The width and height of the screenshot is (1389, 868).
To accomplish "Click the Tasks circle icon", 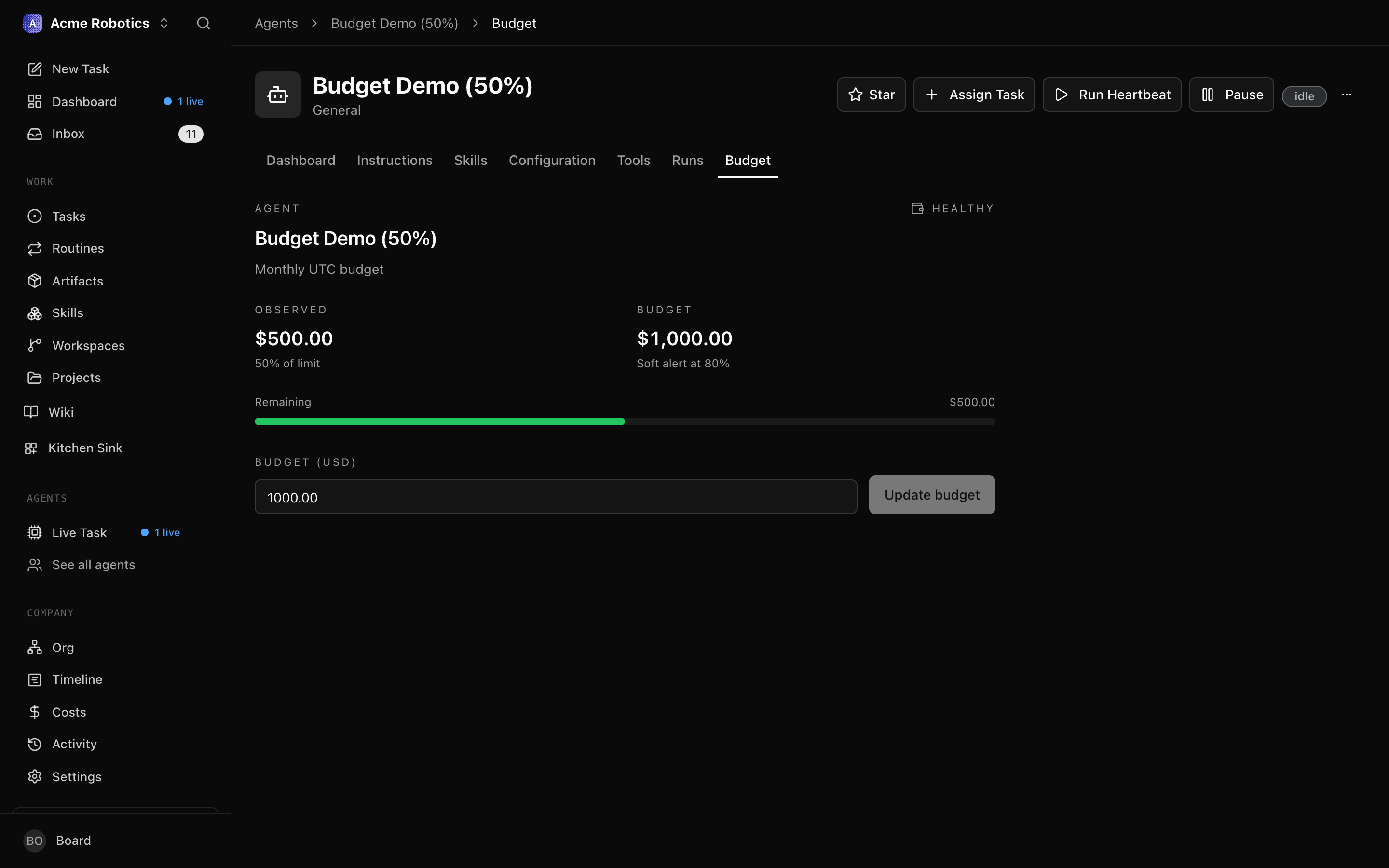I will pos(34,217).
